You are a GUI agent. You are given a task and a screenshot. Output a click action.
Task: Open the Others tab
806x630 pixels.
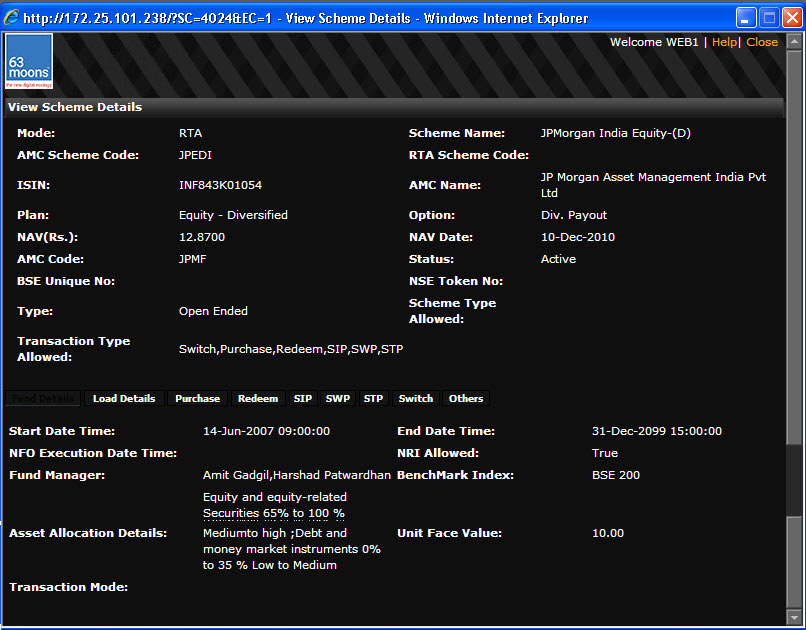point(466,398)
